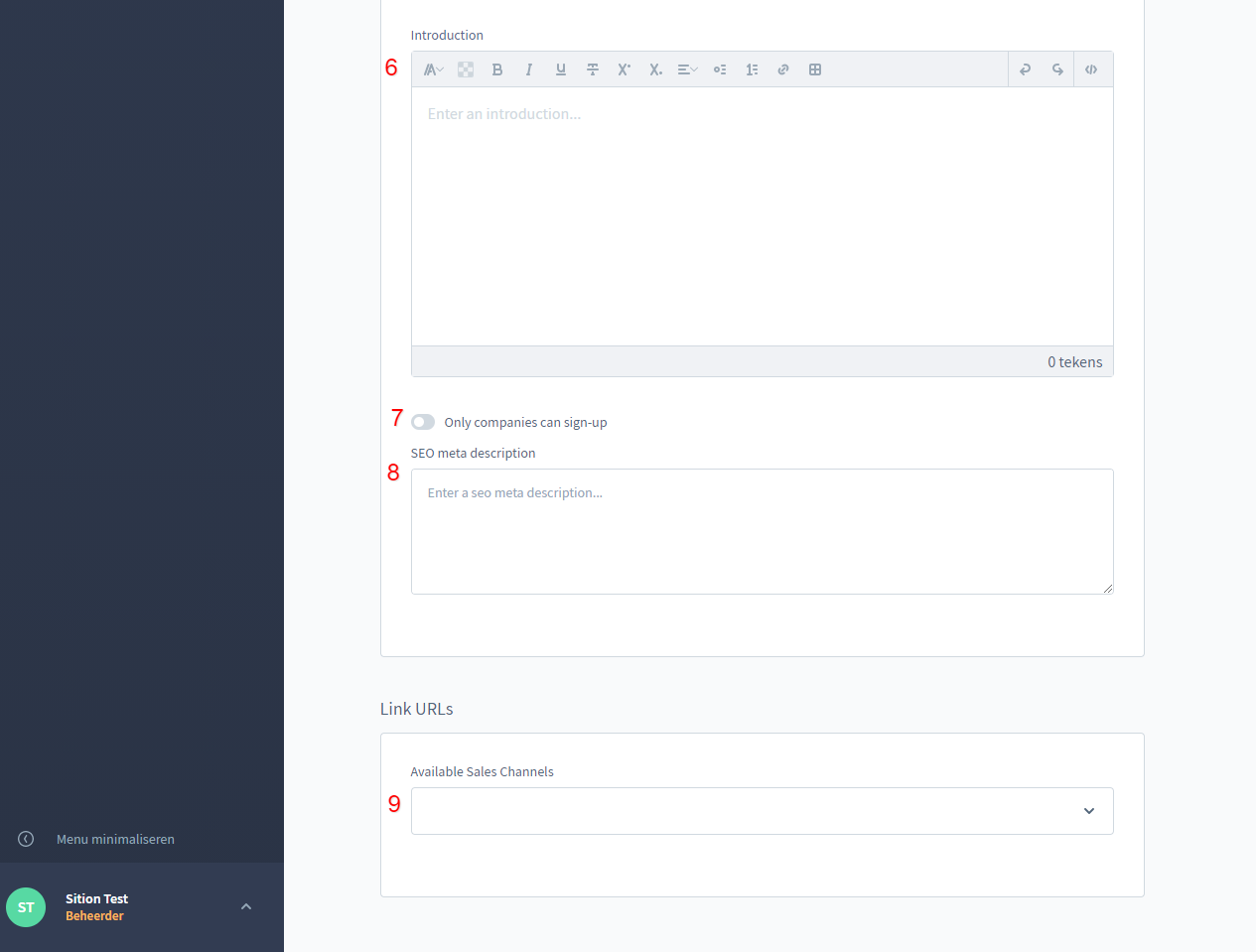Insert a table in the introduction
1256x952 pixels.
(815, 69)
